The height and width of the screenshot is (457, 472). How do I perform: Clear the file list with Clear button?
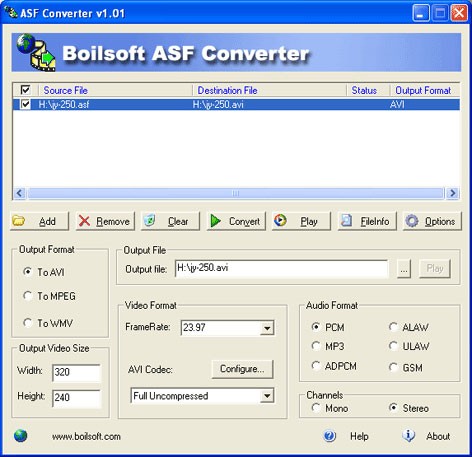[170, 221]
